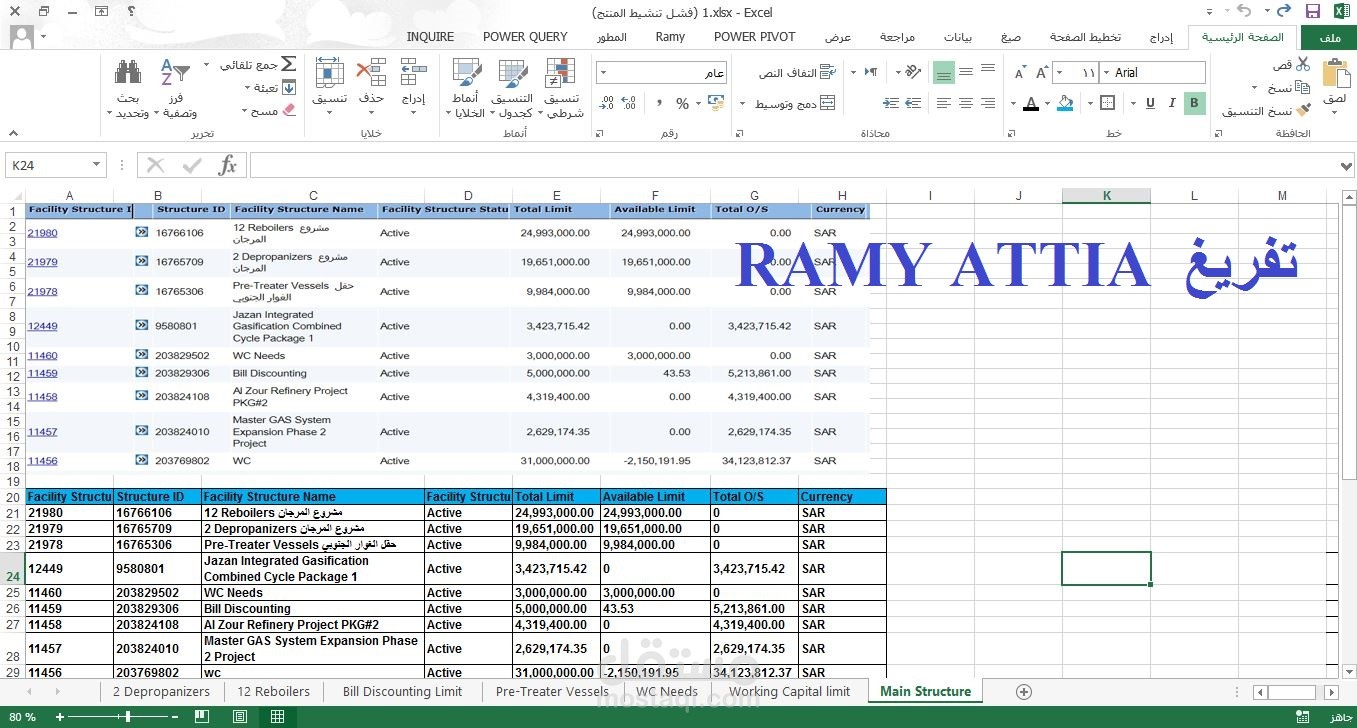
Task: Open the Name Box dropdown arrow
Action: [96, 165]
